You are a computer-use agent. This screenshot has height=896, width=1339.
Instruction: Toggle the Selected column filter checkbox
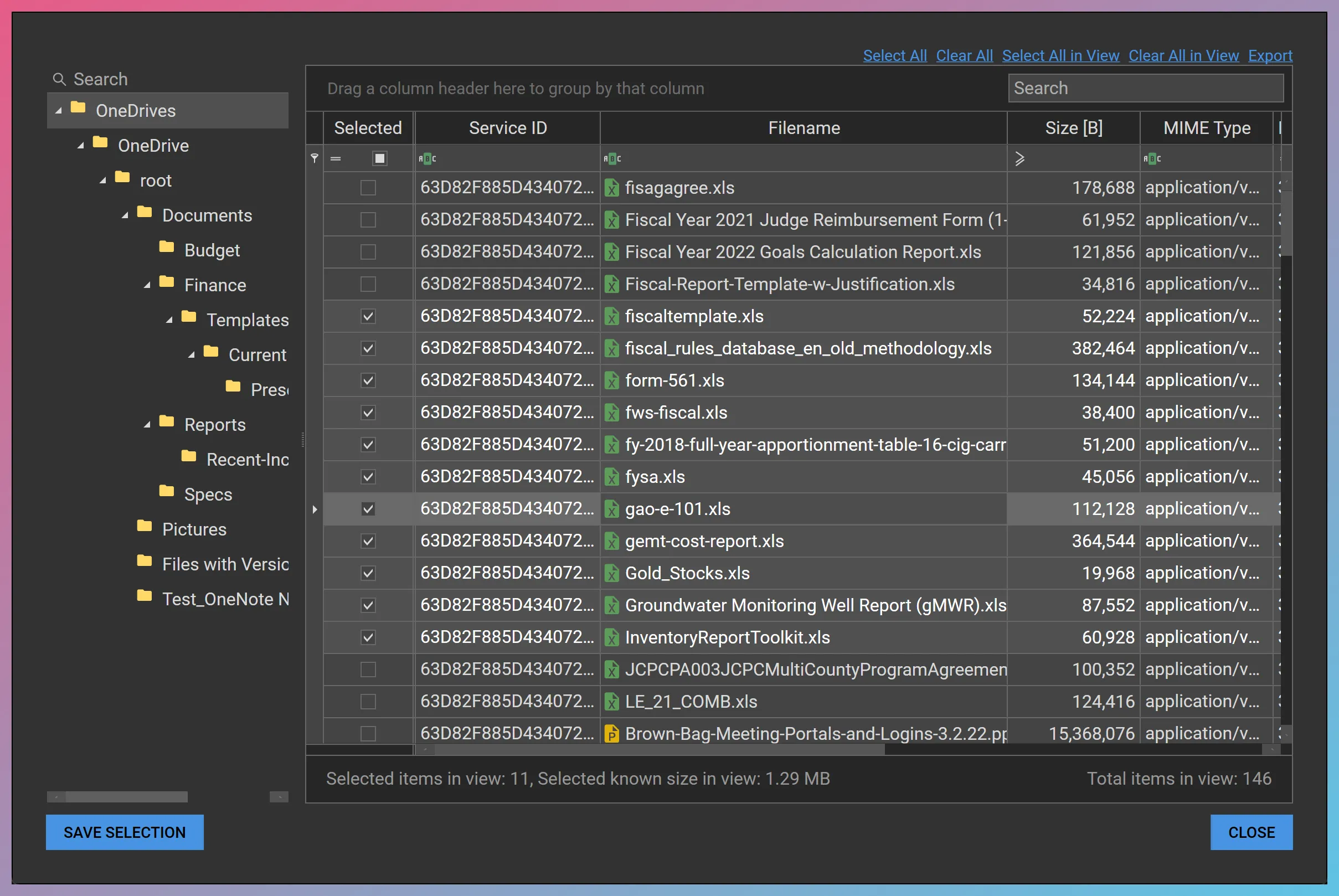click(x=380, y=158)
